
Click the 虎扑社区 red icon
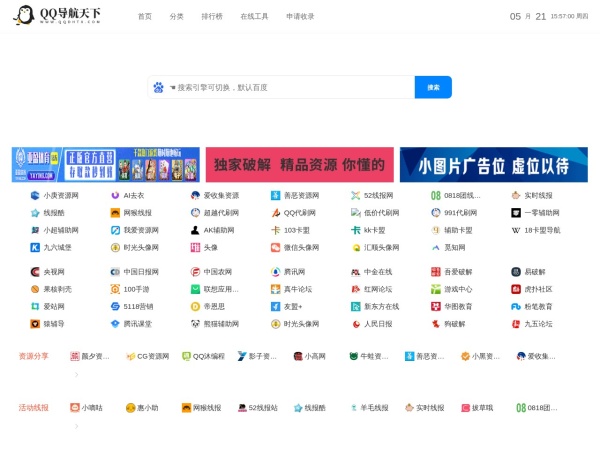(516, 289)
